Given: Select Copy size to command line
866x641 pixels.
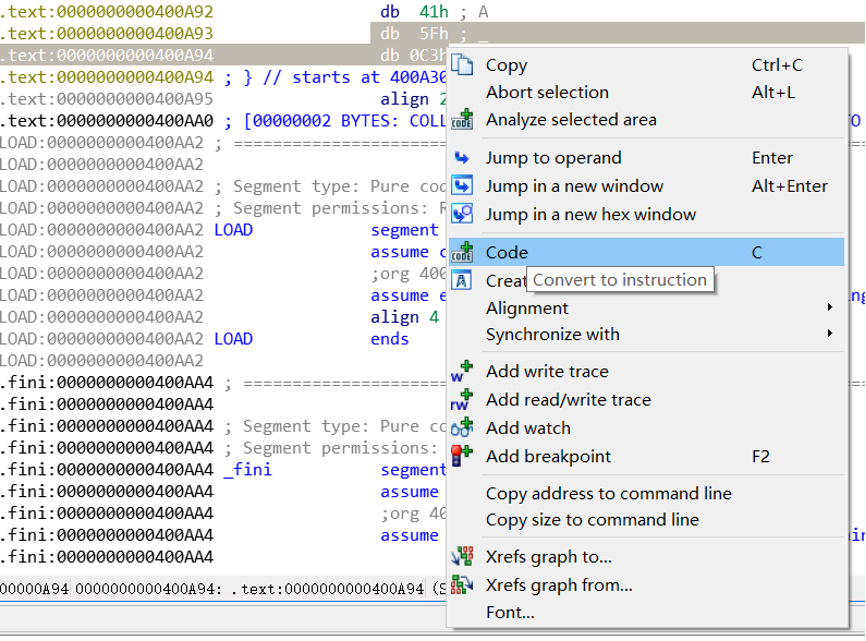Looking at the screenshot, I should coord(646,520).
